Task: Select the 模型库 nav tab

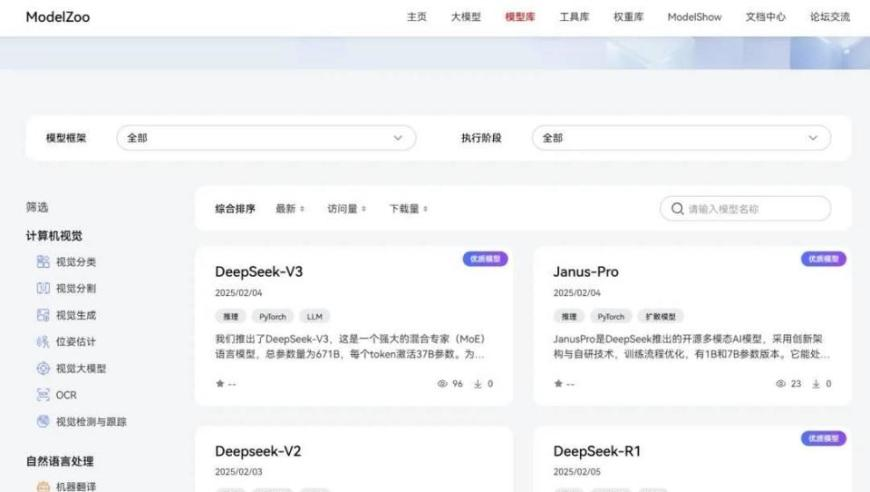Action: pos(520,17)
